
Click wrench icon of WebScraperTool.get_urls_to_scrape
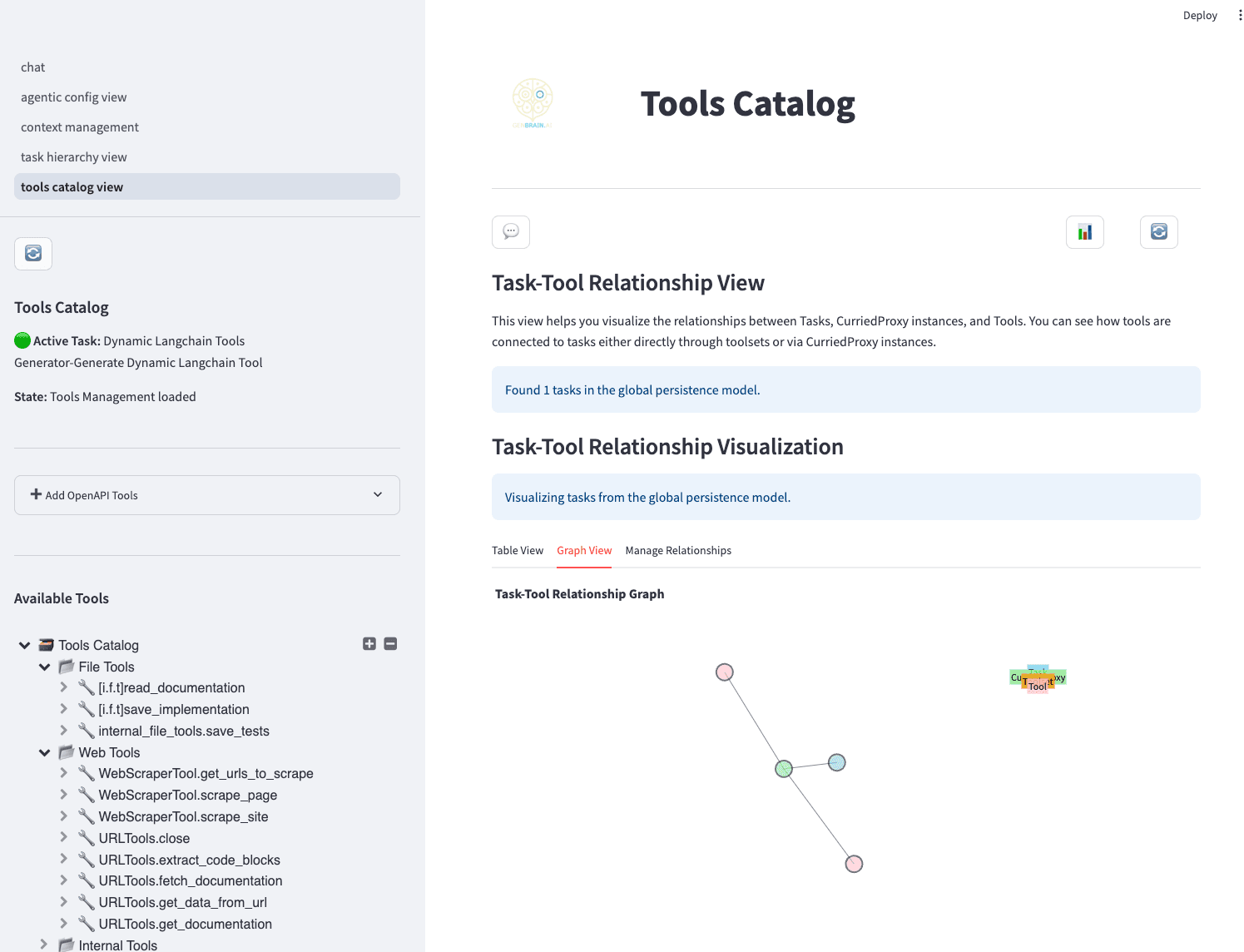tap(87, 773)
